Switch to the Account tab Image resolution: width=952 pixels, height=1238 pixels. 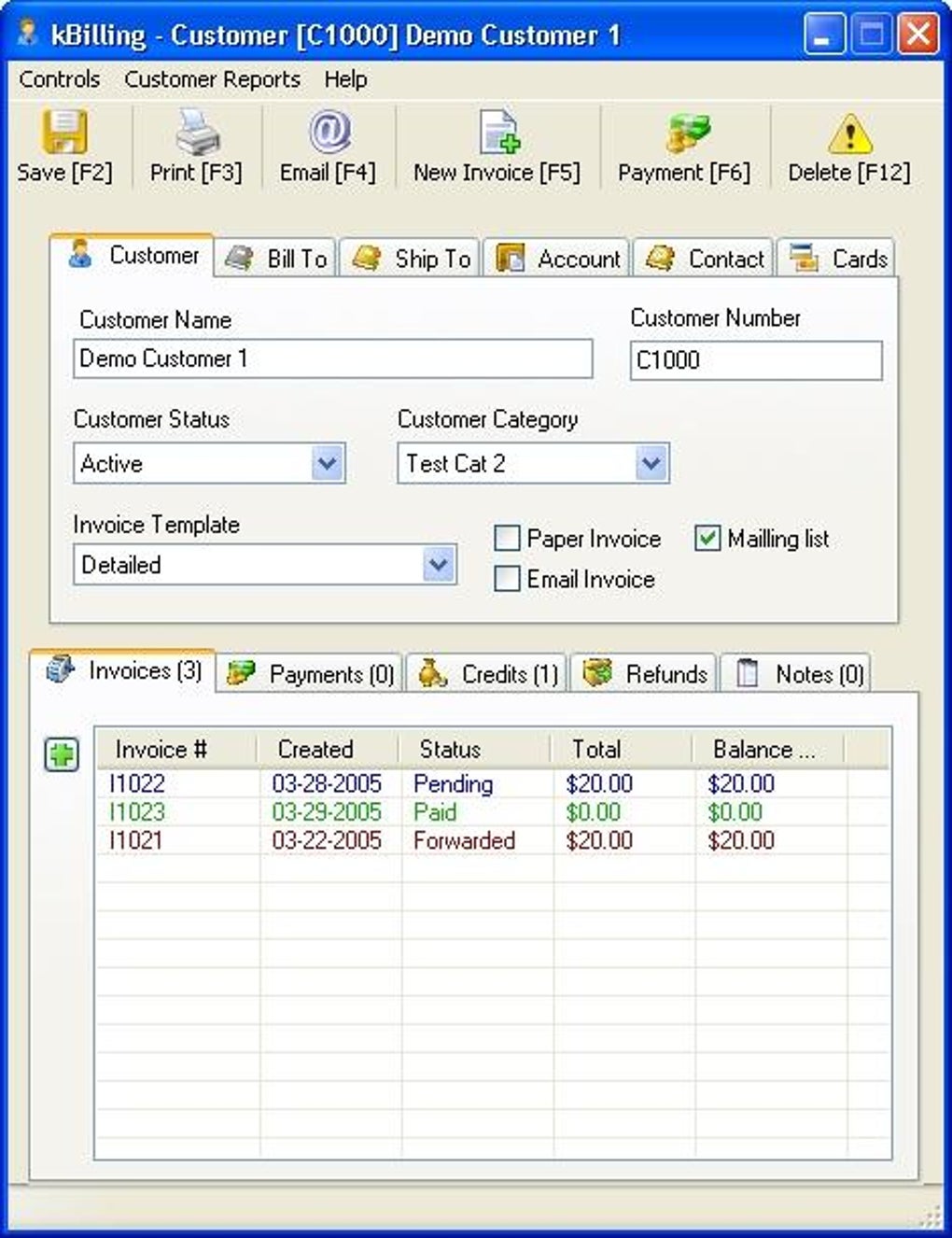click(557, 259)
